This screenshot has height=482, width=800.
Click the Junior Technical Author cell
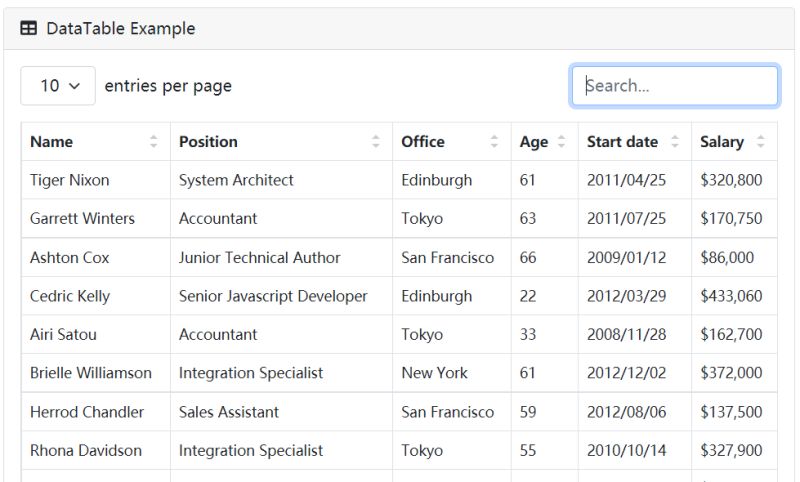click(259, 258)
